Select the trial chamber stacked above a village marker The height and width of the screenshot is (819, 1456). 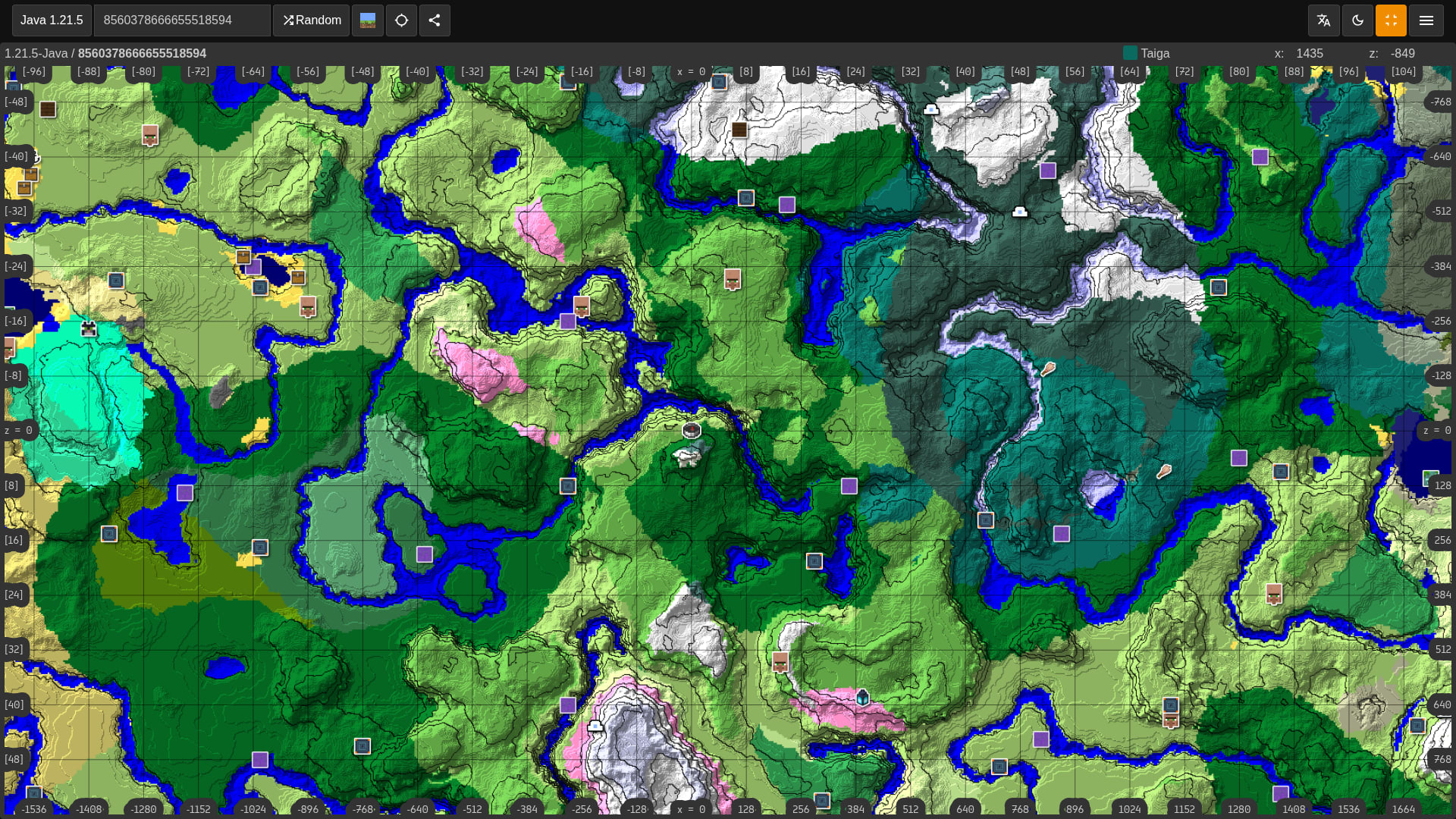point(1171,705)
